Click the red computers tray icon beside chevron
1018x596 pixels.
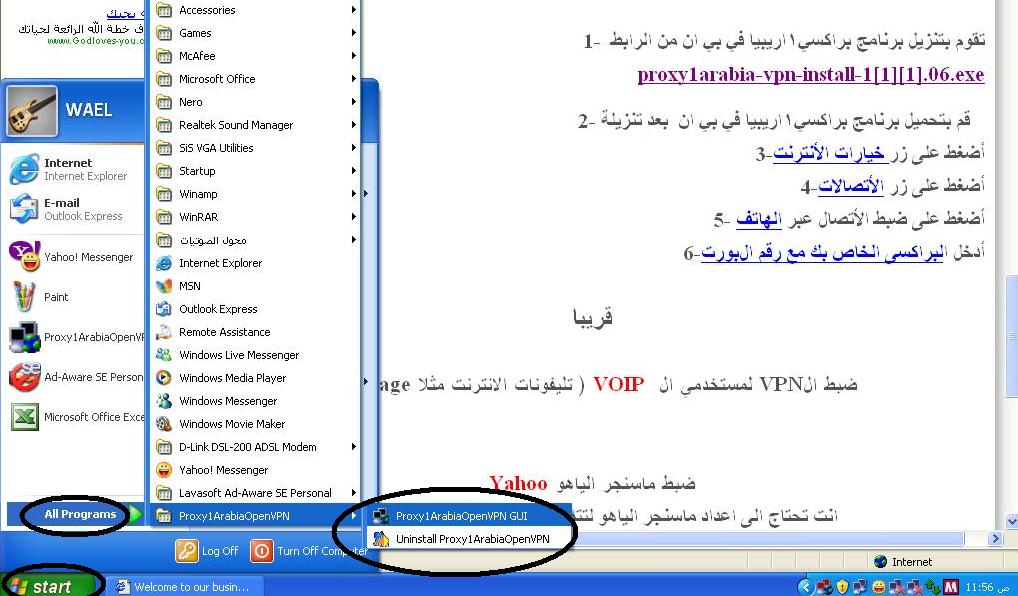825,587
